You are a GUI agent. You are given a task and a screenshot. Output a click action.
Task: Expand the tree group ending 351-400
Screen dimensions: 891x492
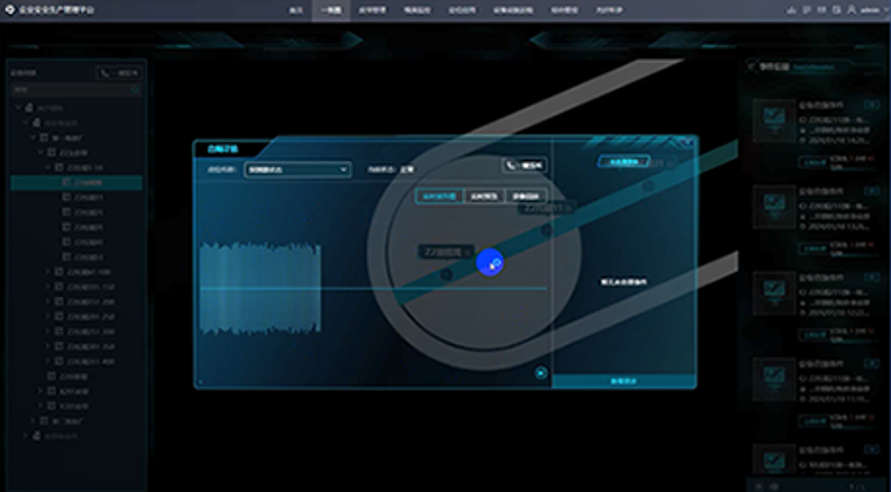coord(48,361)
